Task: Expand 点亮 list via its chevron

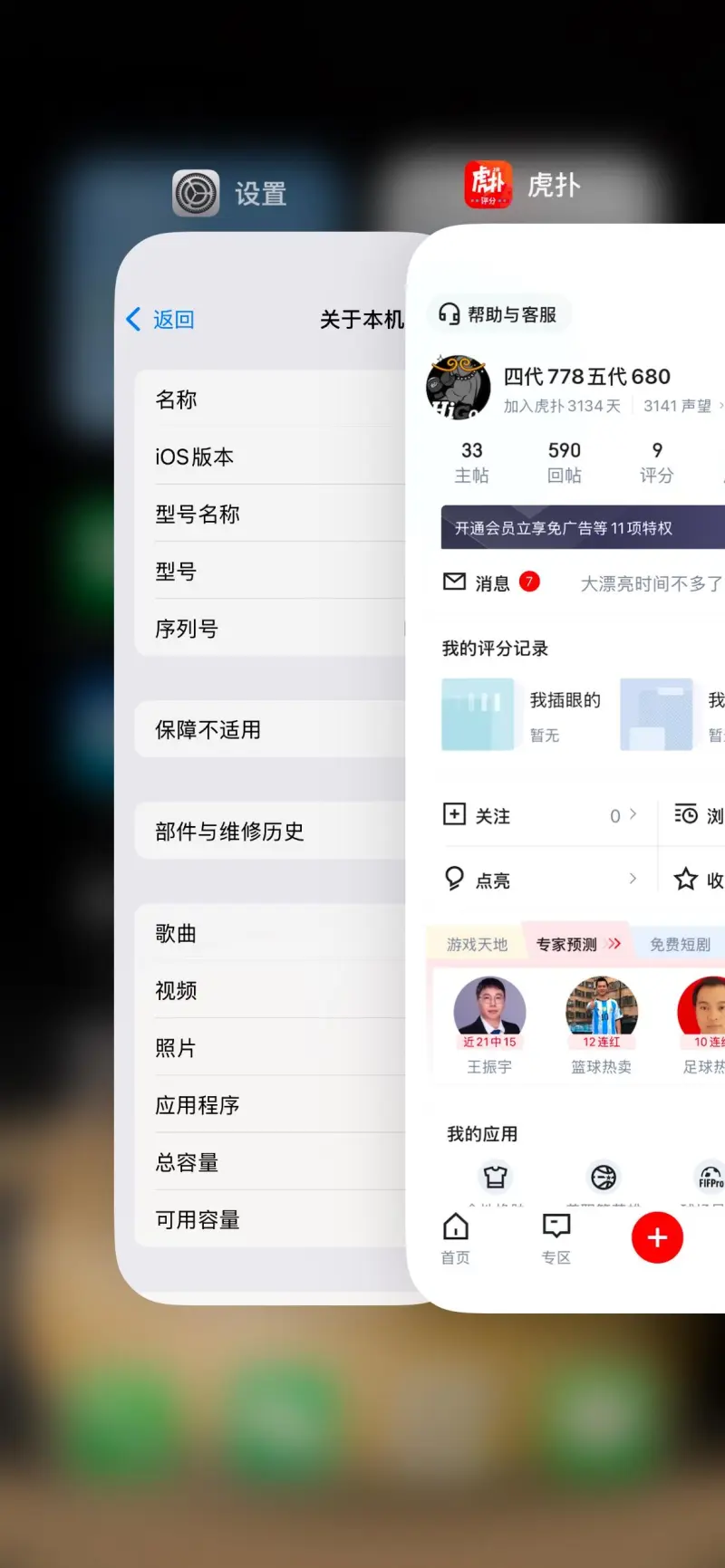Action: [x=633, y=879]
